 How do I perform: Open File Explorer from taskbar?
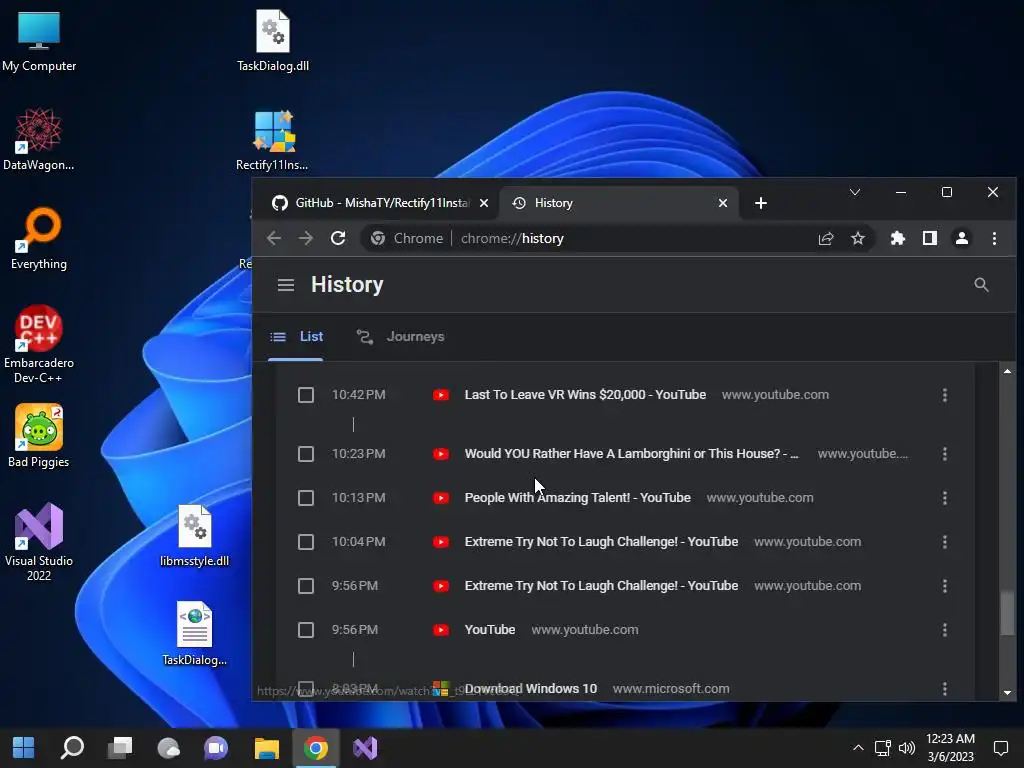(x=266, y=748)
